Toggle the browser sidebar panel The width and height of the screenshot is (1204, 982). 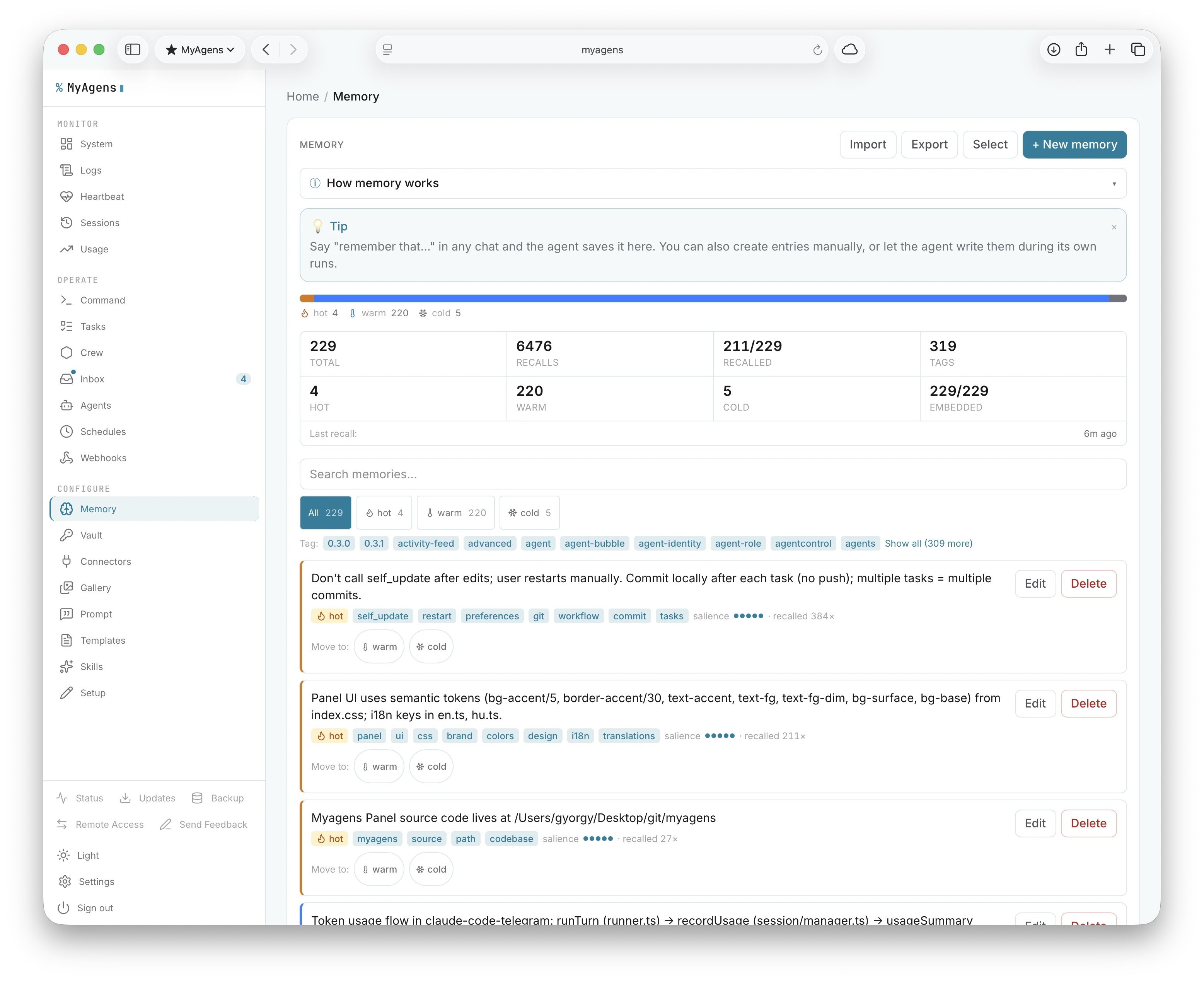click(x=132, y=50)
